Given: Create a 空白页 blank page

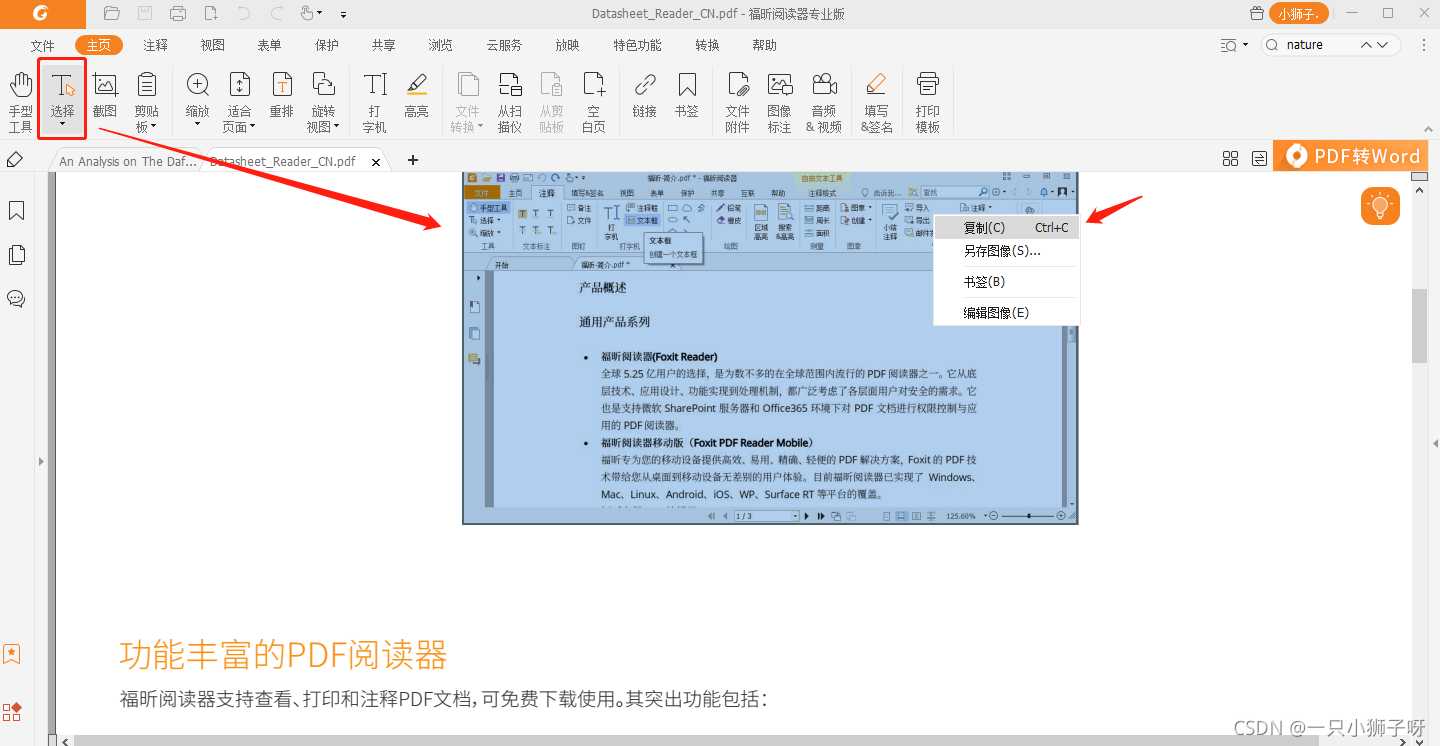Looking at the screenshot, I should click(594, 102).
